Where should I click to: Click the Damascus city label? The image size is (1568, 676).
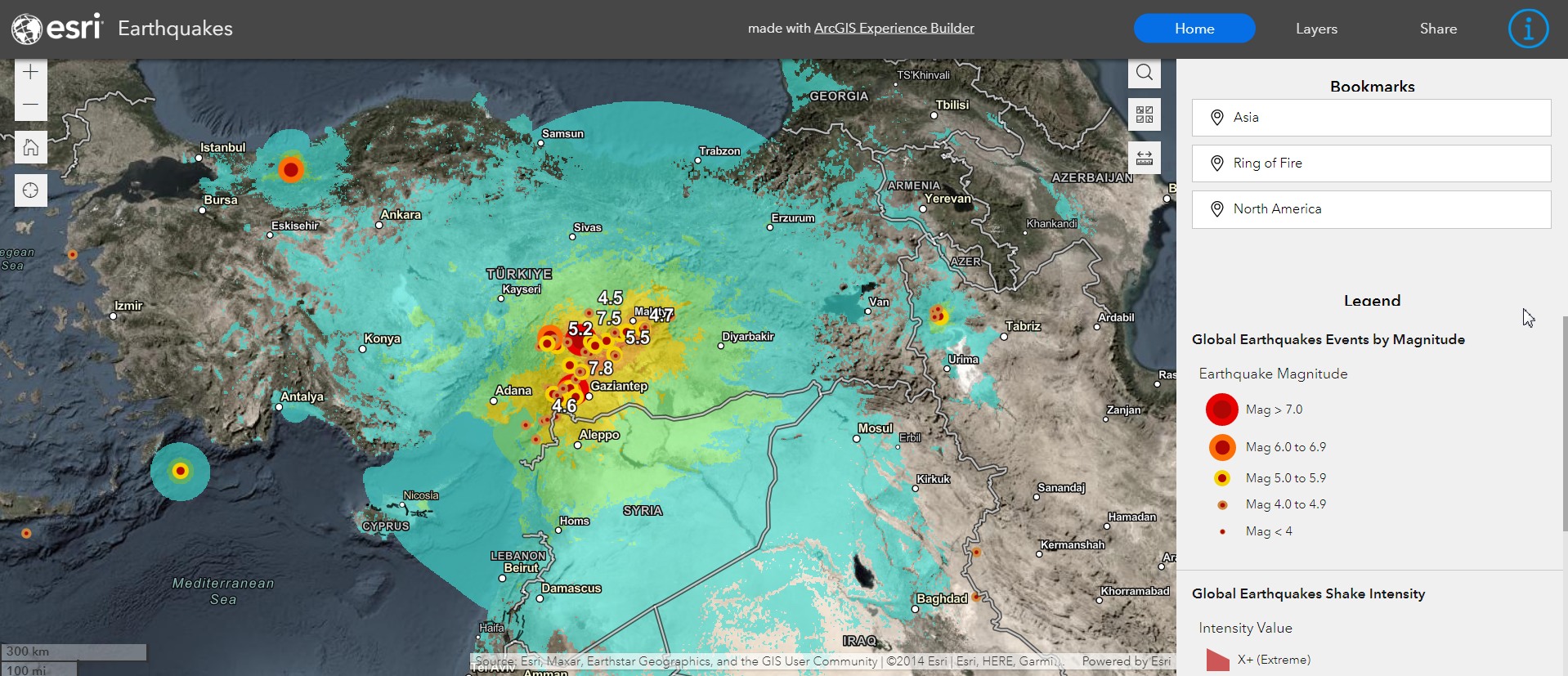point(571,589)
